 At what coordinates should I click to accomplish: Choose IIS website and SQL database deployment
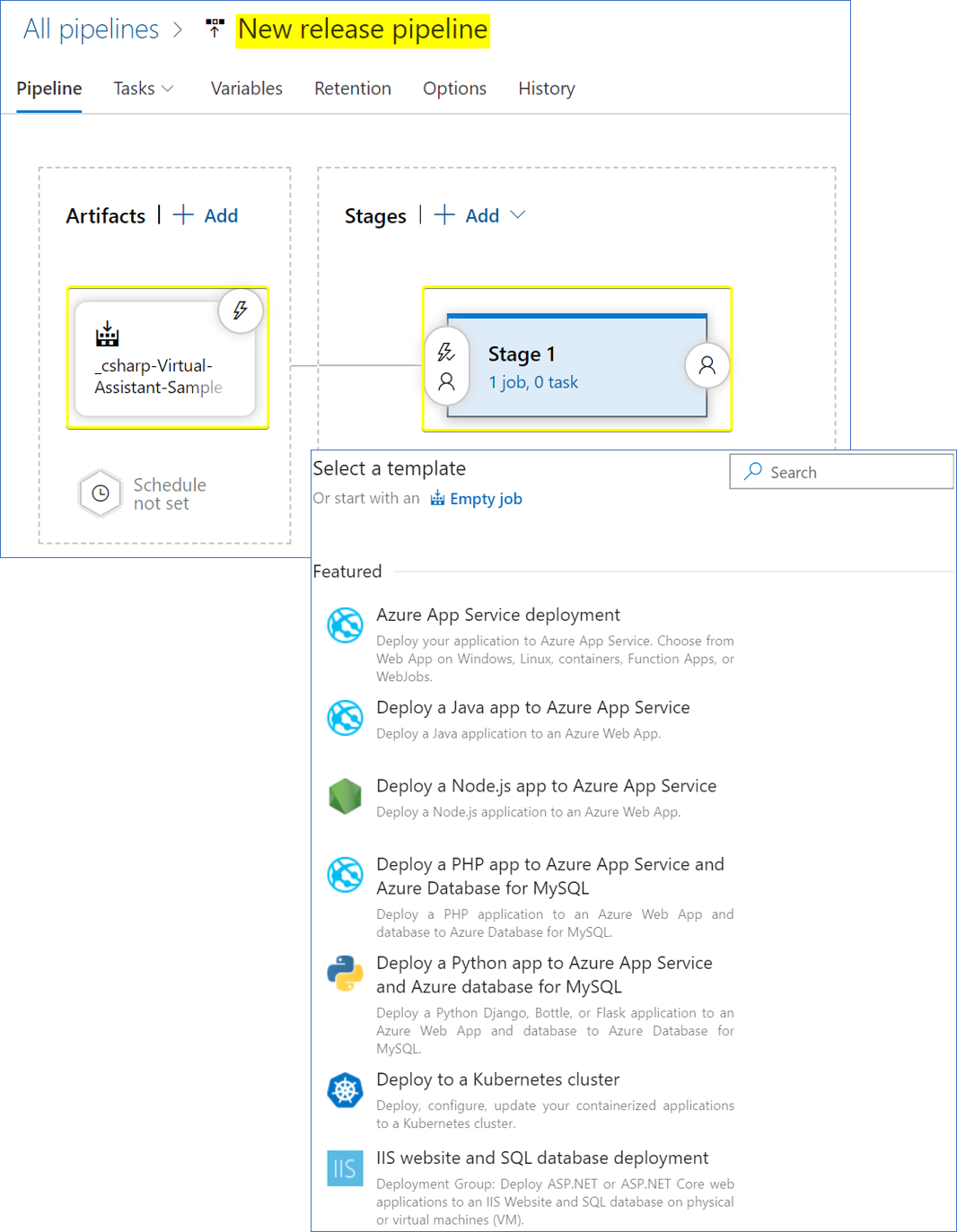click(x=542, y=1158)
